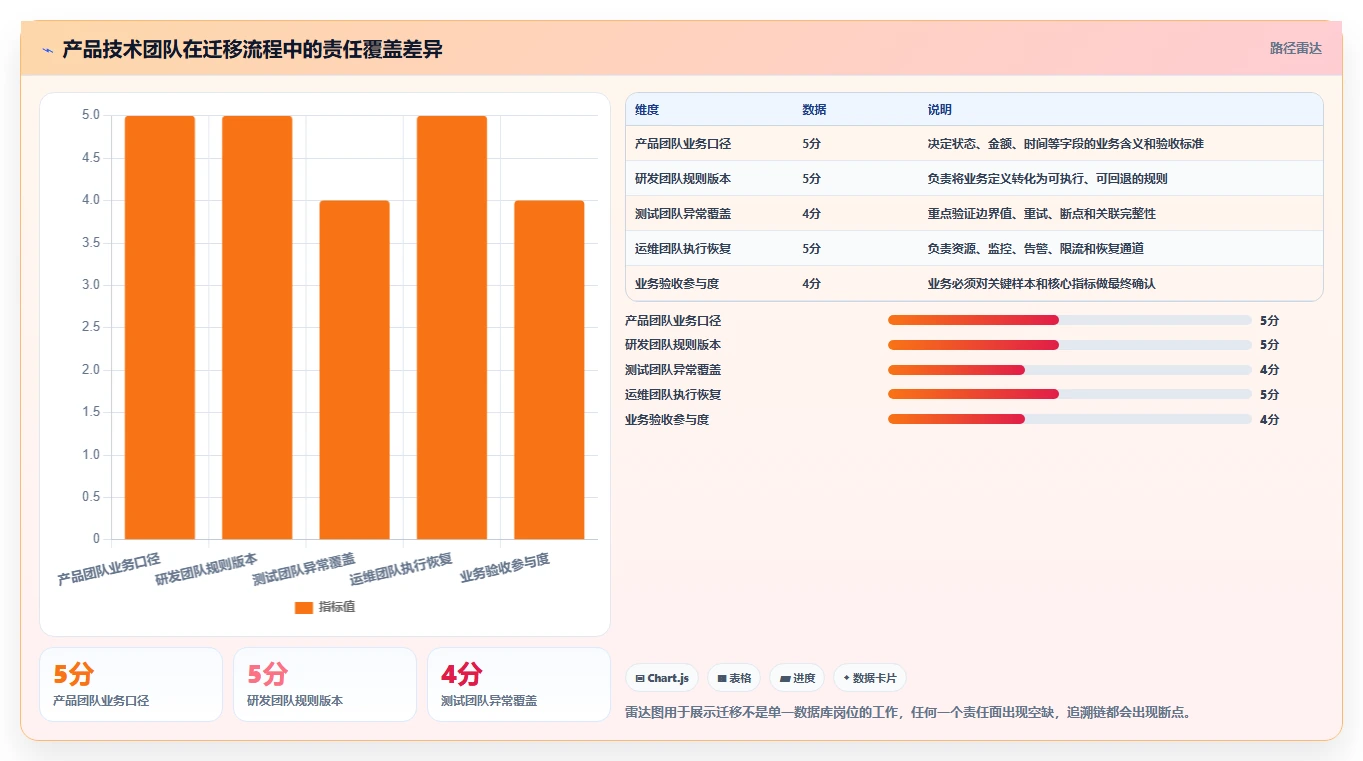Click the 5分 value after 产品团队业务口径 progress bar

click(x=1269, y=320)
